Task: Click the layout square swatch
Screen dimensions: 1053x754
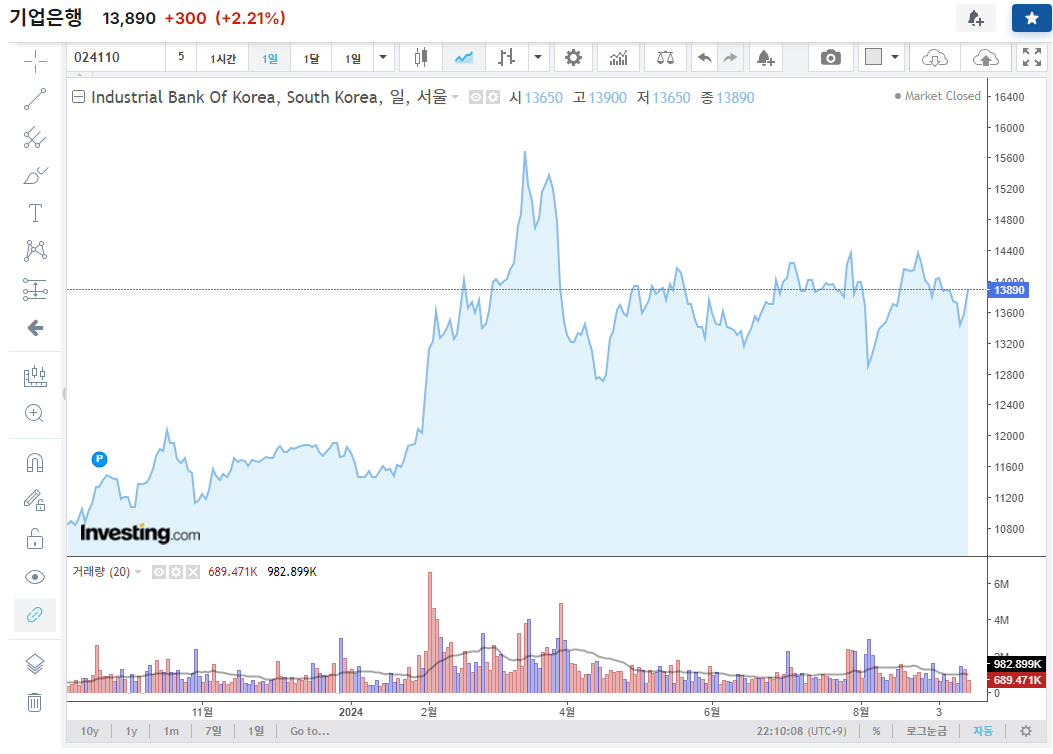Action: coord(873,57)
